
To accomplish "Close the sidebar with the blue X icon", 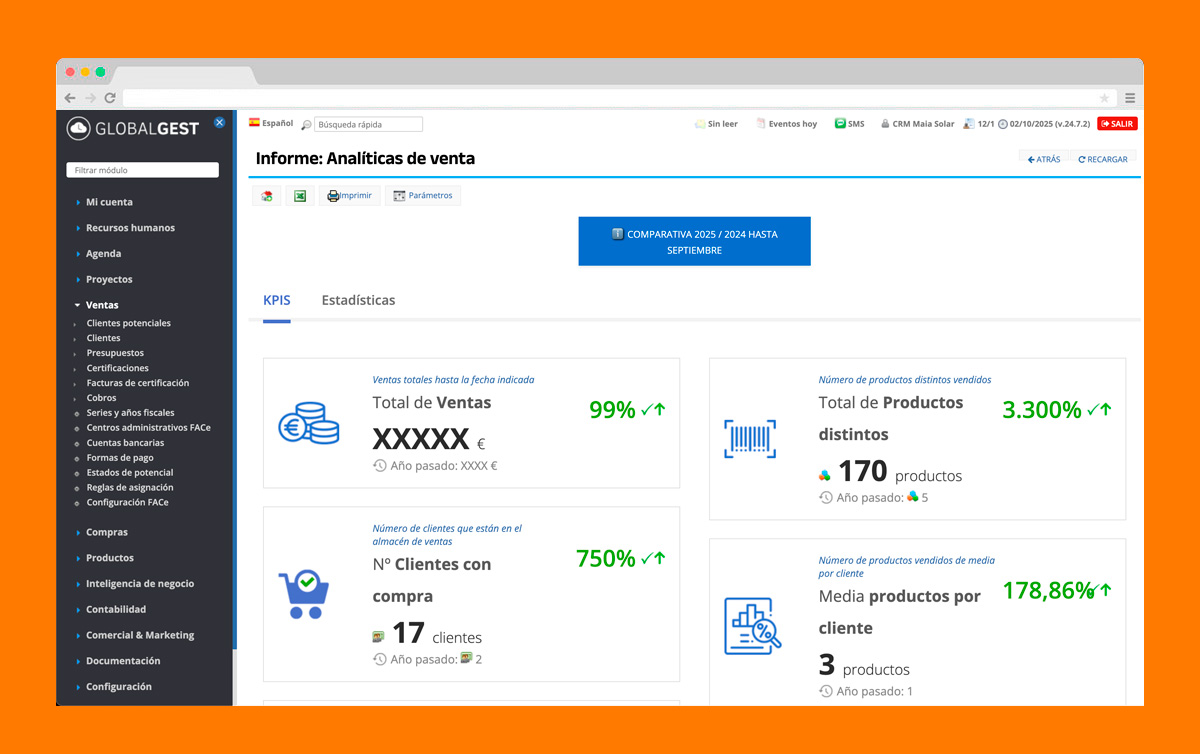I will [x=219, y=123].
